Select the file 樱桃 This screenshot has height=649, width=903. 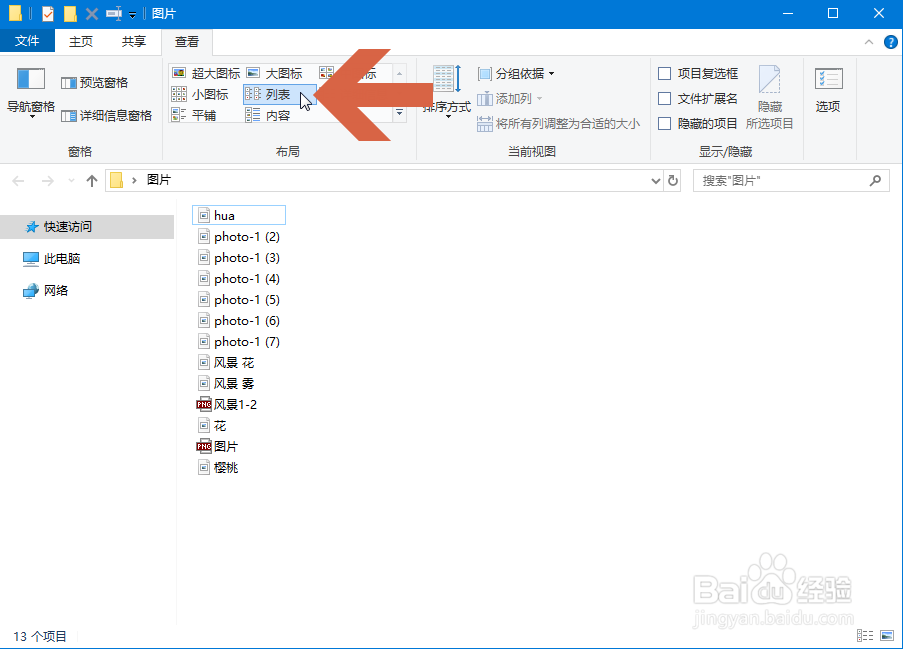click(x=218, y=468)
